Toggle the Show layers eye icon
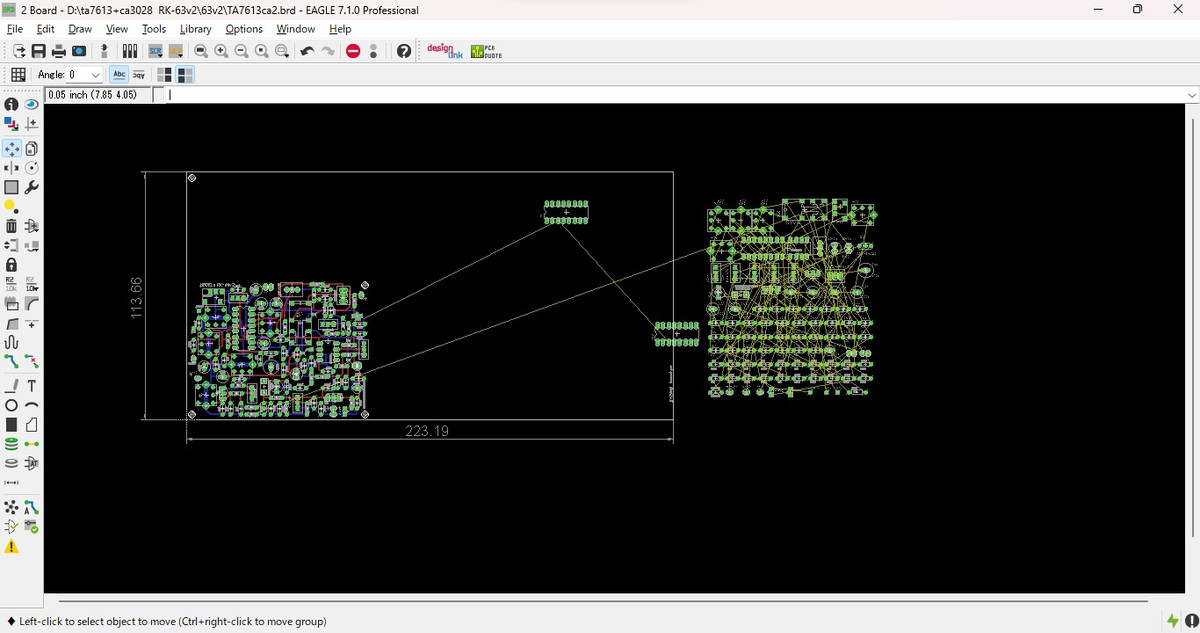This screenshot has width=1200, height=633. (32, 104)
